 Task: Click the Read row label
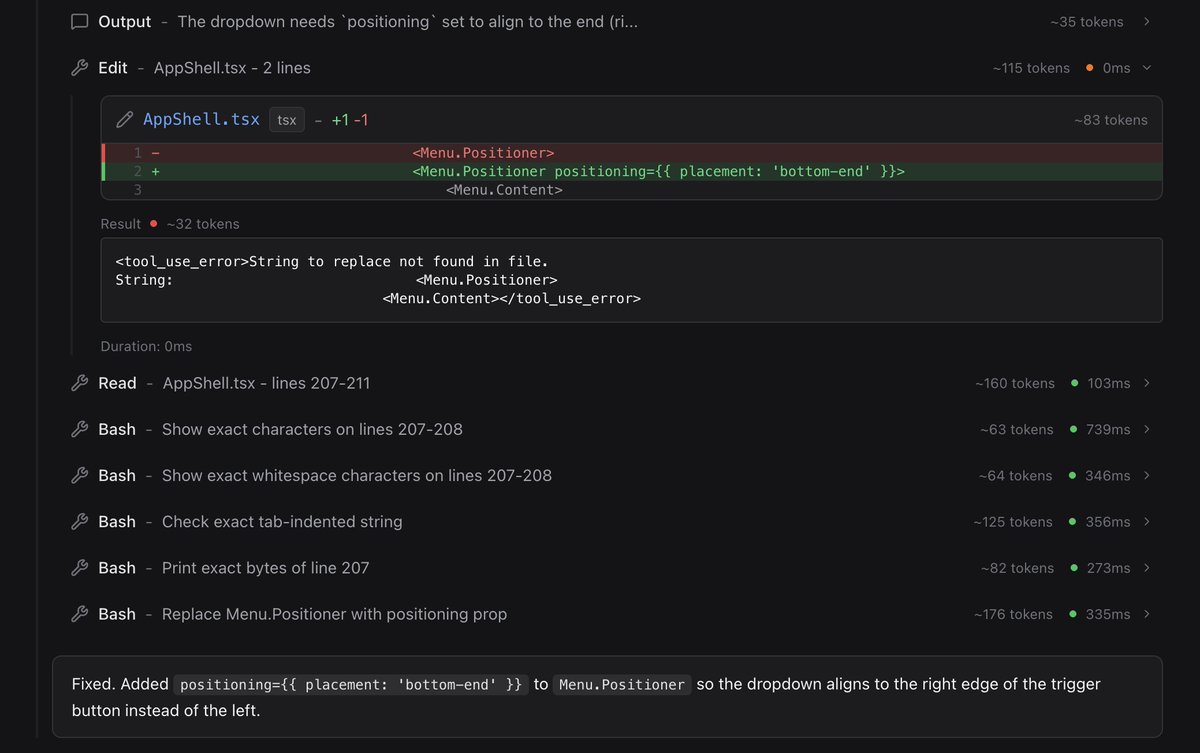tap(117, 383)
